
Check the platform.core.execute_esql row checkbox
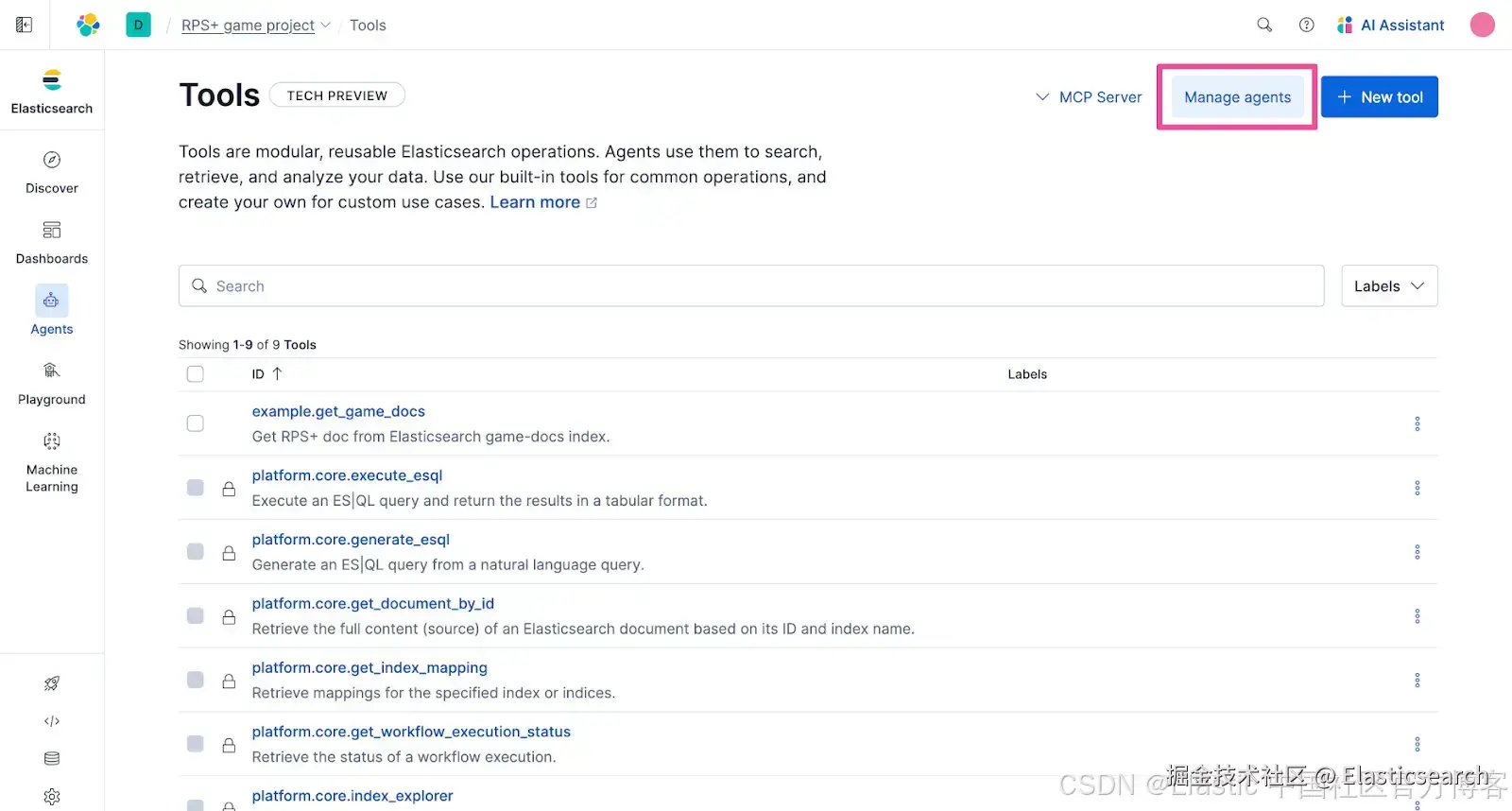[196, 488]
